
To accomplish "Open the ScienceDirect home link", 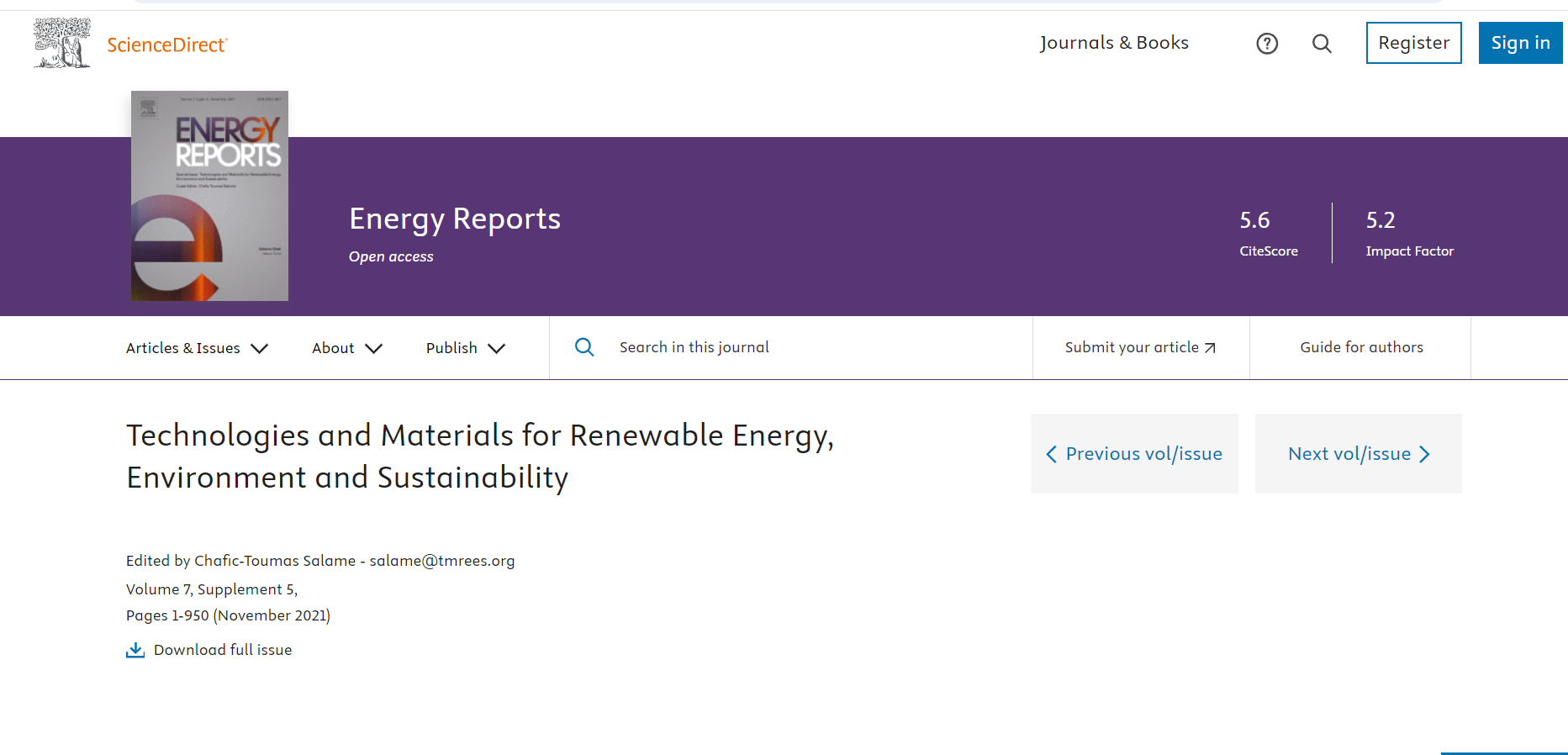I will point(167,45).
